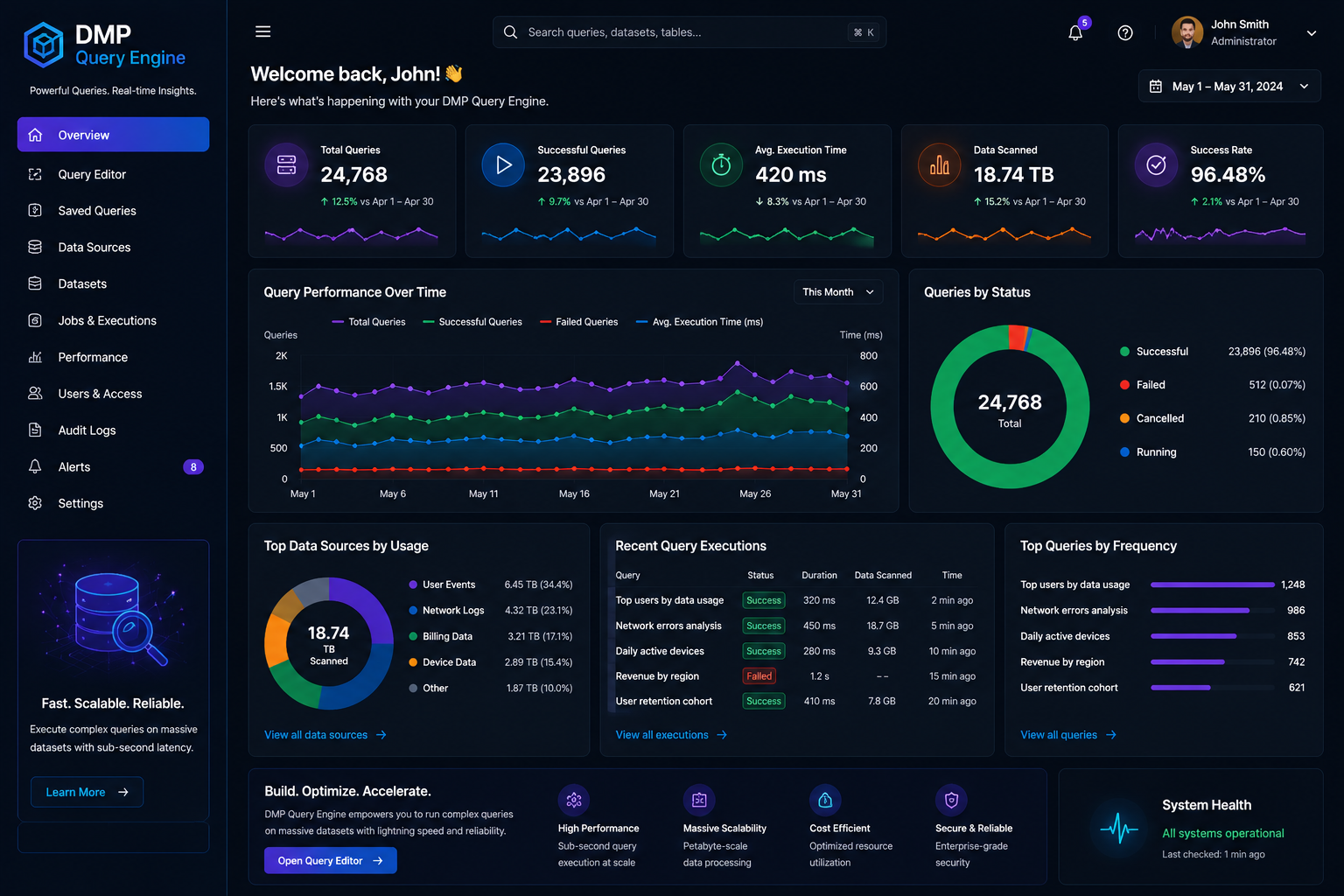Click the Datasets sidebar icon

(35, 283)
